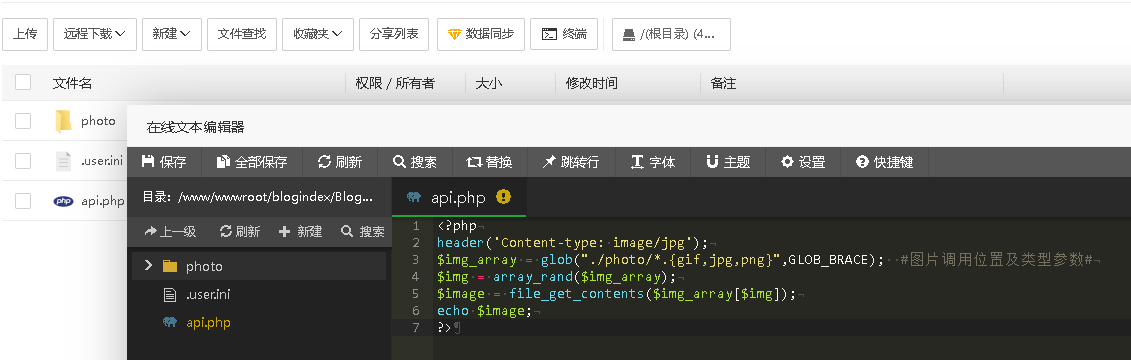Open the 终端 terminal button

564,34
